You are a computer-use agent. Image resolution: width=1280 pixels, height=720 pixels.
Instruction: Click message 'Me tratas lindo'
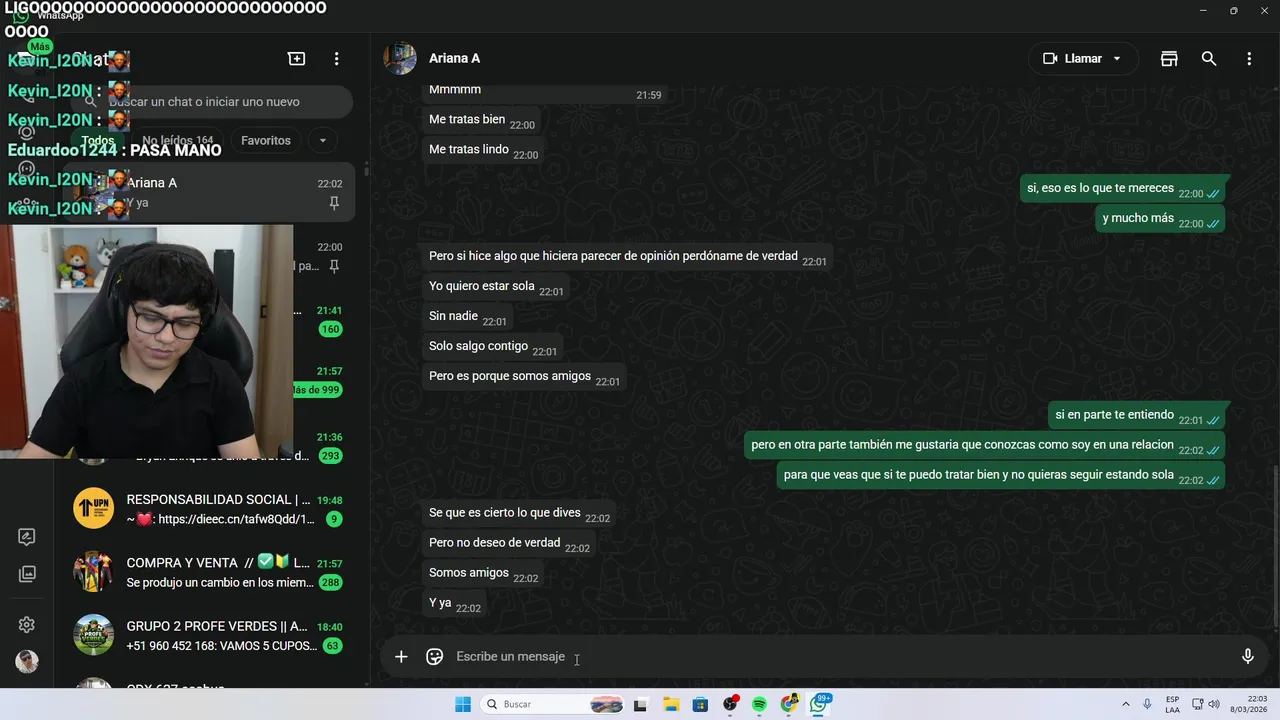point(484,151)
